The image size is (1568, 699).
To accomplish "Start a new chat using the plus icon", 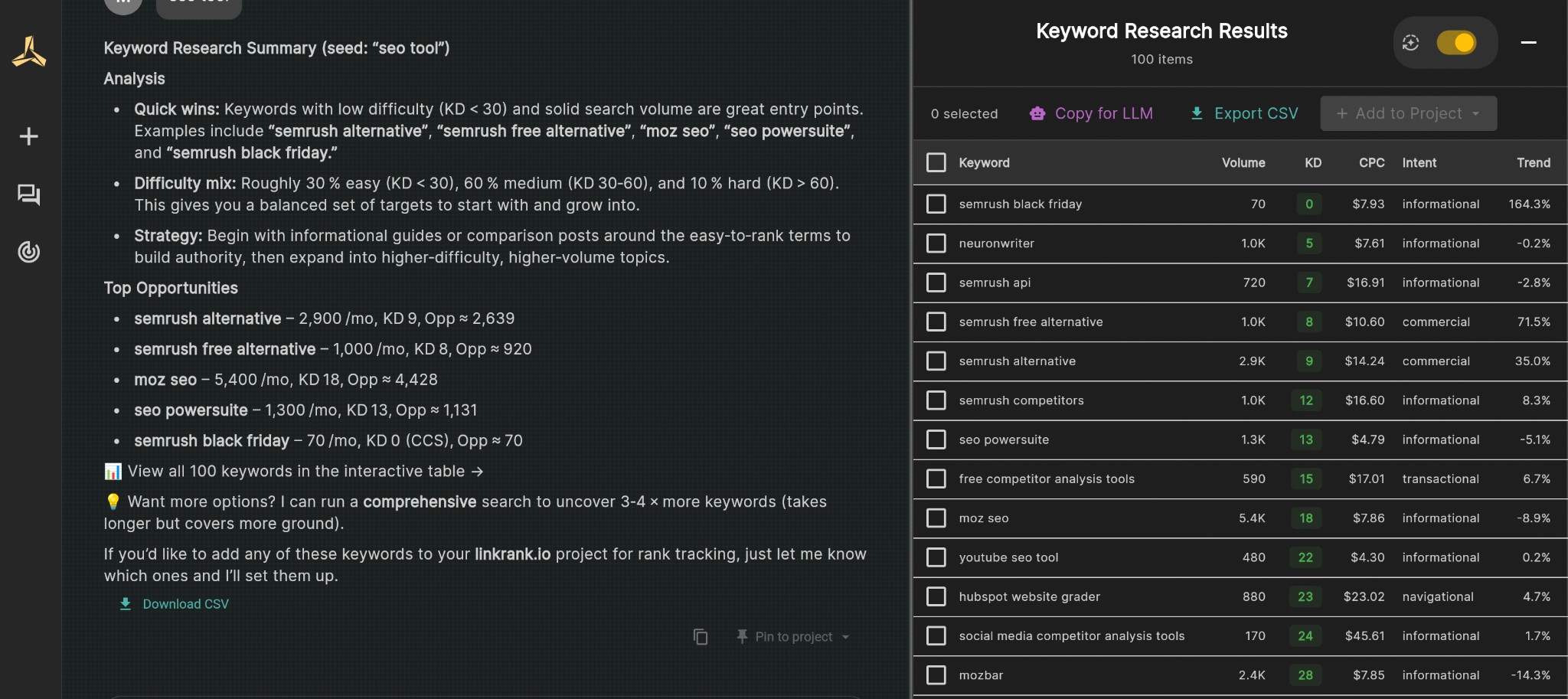I will click(28, 136).
